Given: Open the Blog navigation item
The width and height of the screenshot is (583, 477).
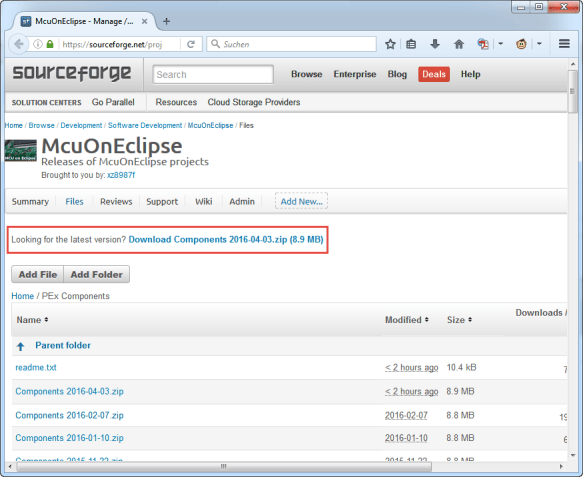Looking at the screenshot, I should pyautogui.click(x=397, y=74).
